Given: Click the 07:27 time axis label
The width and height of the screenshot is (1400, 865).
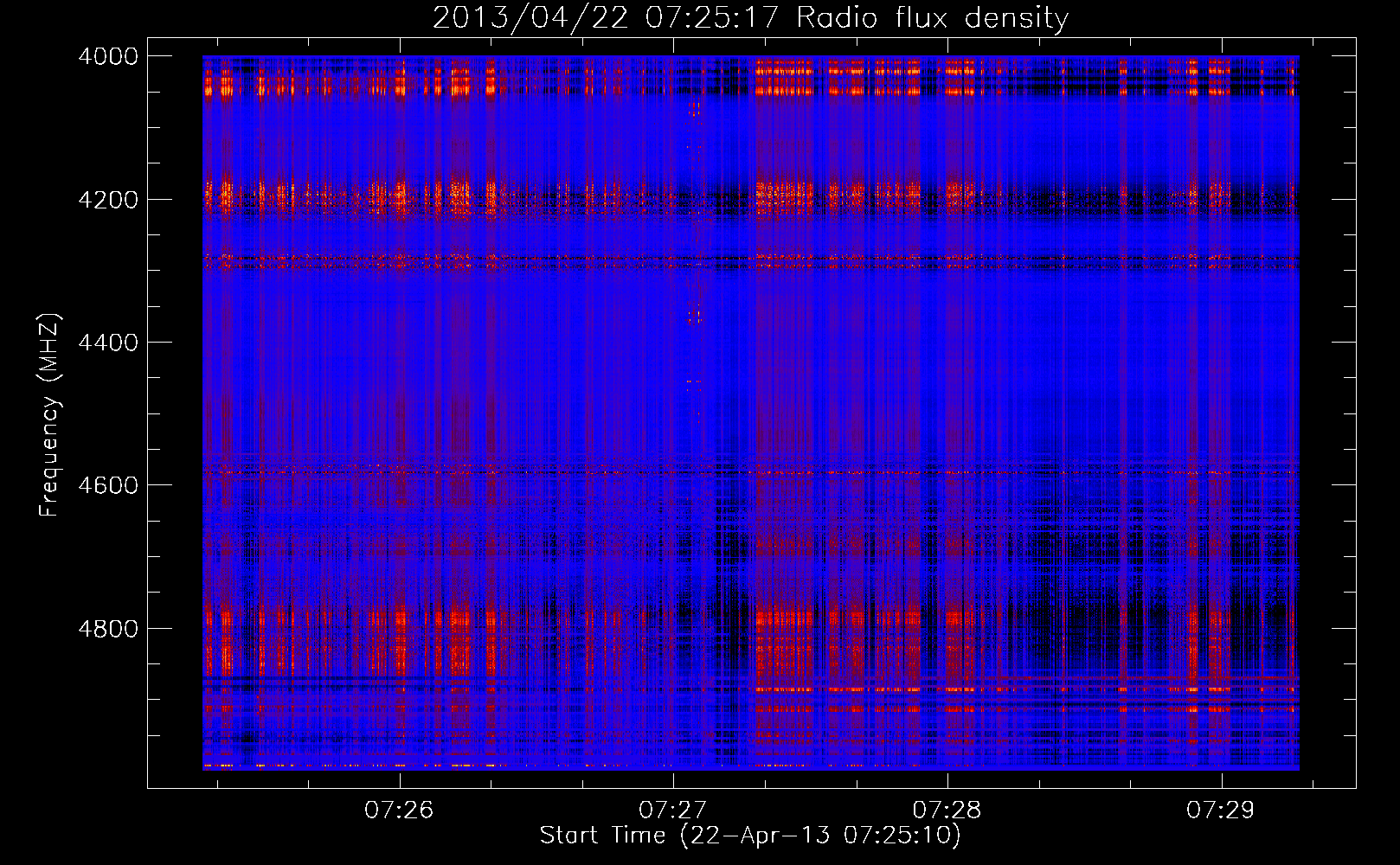Looking at the screenshot, I should pyautogui.click(x=672, y=811).
